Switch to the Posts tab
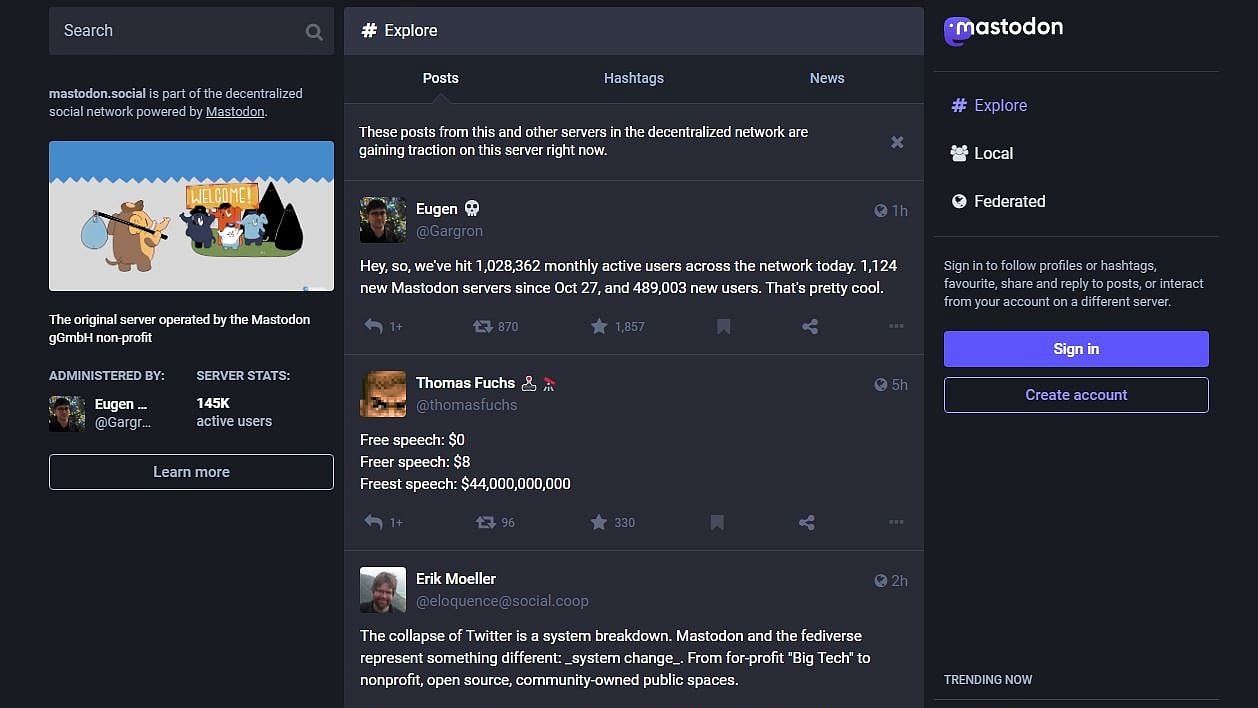Viewport: 1258px width, 708px height. click(440, 78)
